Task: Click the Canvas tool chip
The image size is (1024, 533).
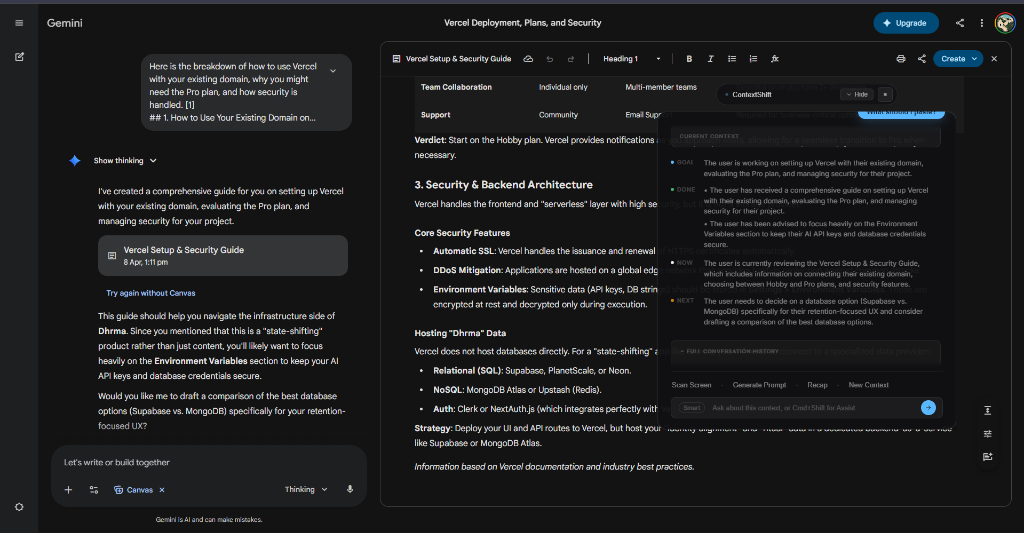Action: 134,490
